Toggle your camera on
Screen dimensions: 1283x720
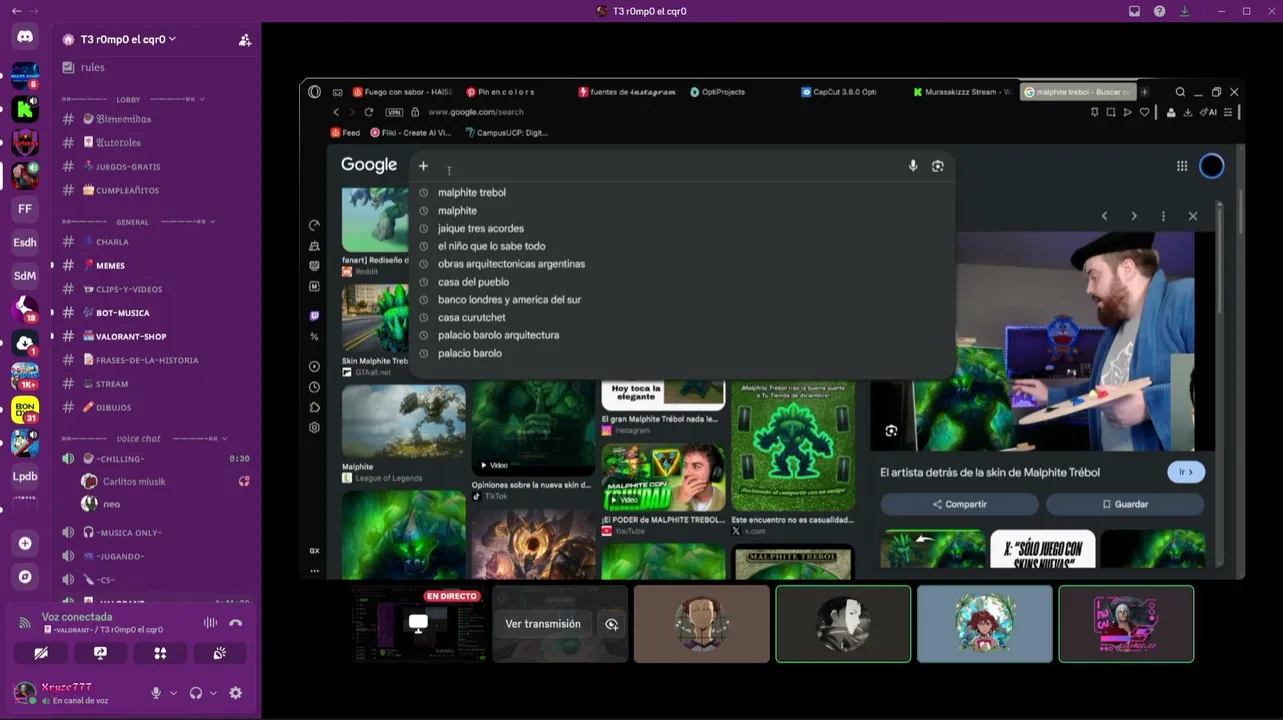(x=41, y=653)
